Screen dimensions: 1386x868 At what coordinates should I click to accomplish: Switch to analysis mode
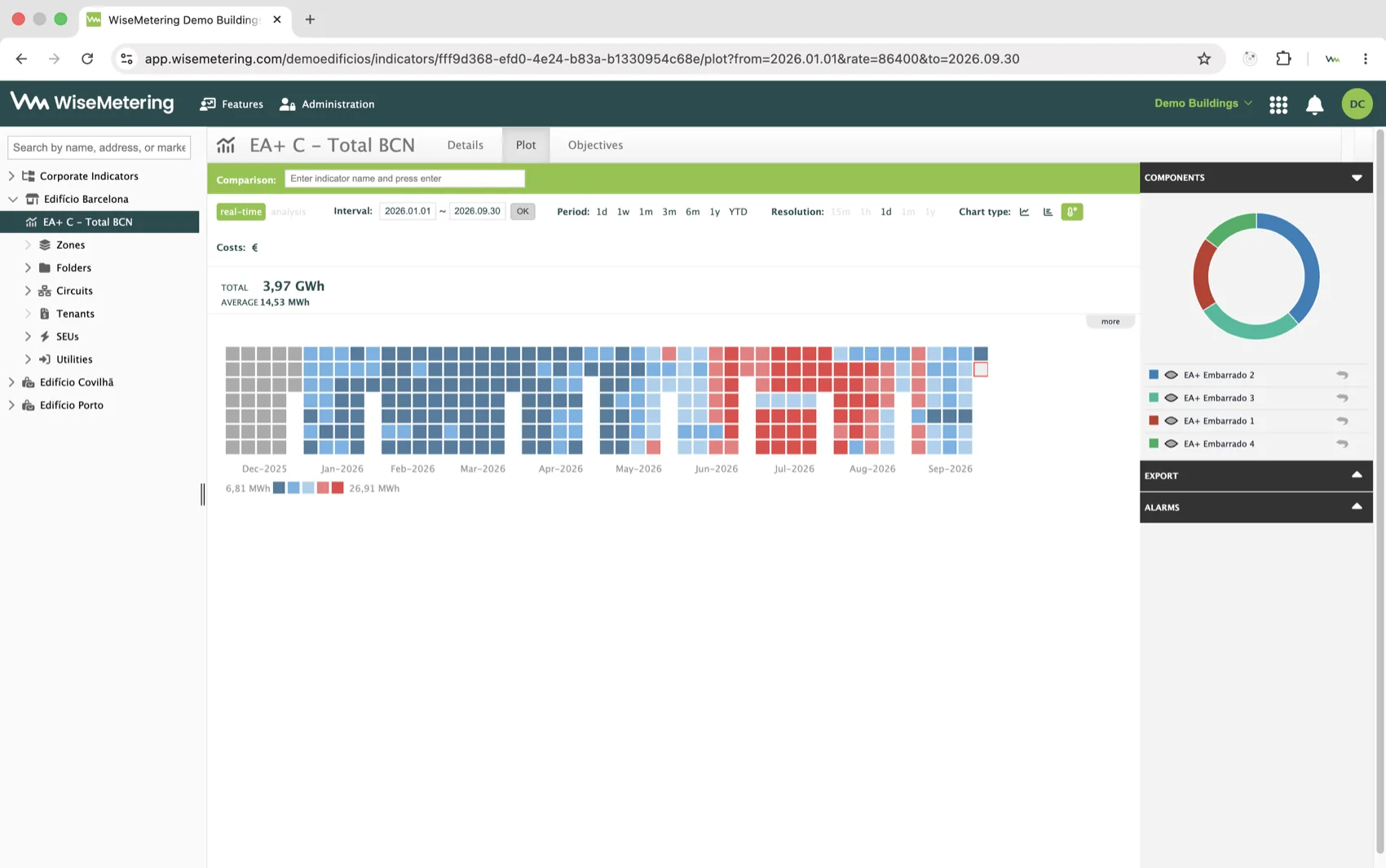click(288, 212)
